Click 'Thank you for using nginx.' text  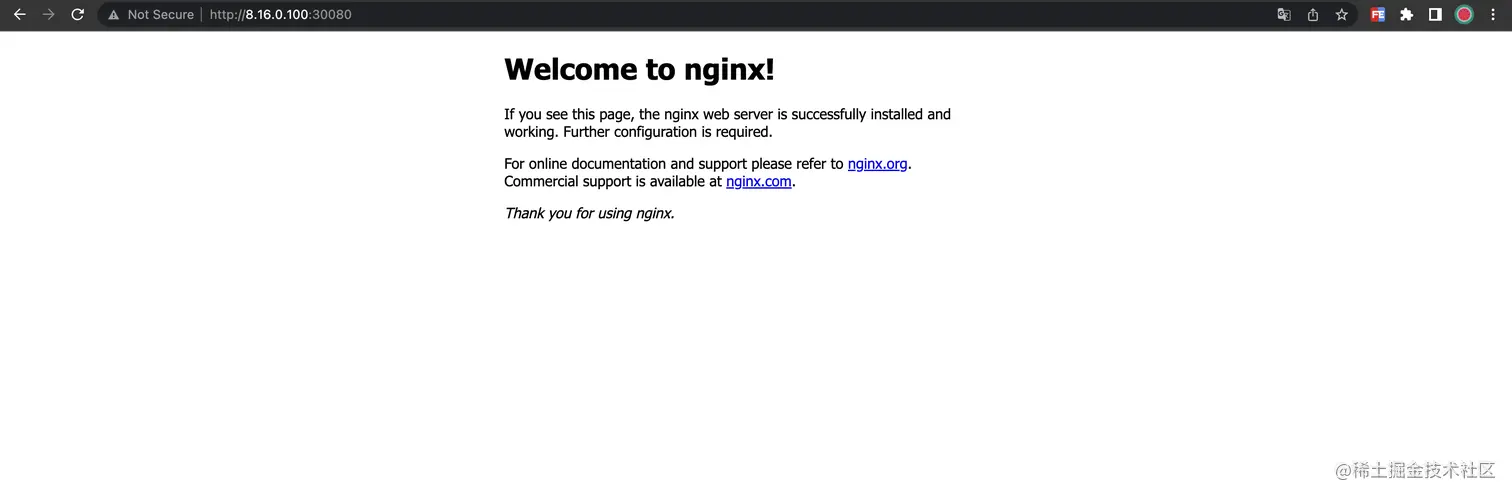[x=589, y=213]
